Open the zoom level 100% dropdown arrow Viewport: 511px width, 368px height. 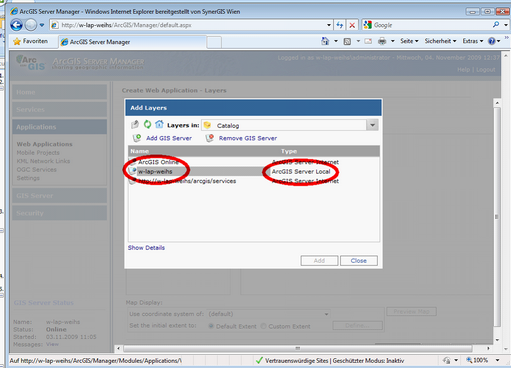497,360
